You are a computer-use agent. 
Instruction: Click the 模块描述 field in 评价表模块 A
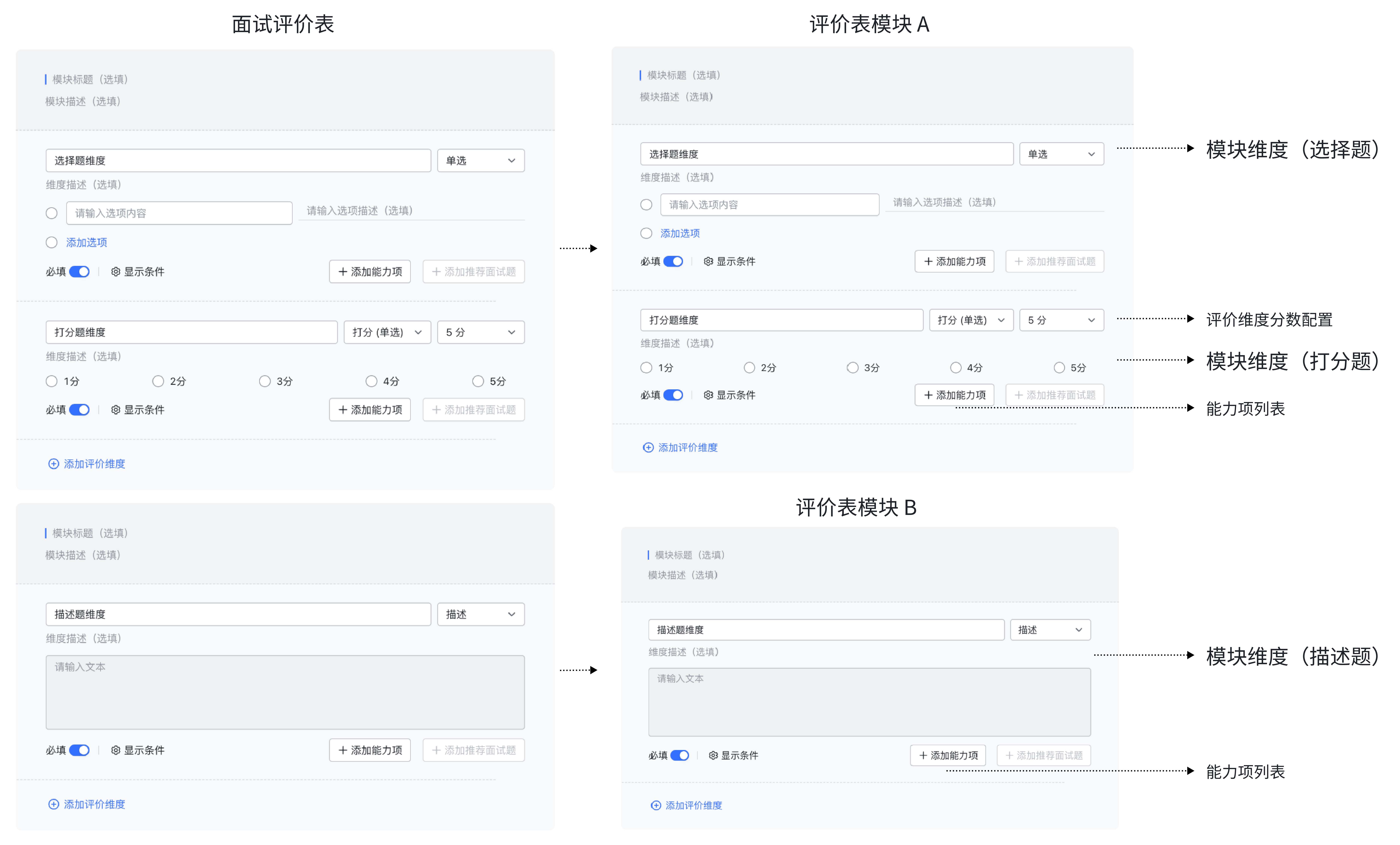[x=676, y=97]
